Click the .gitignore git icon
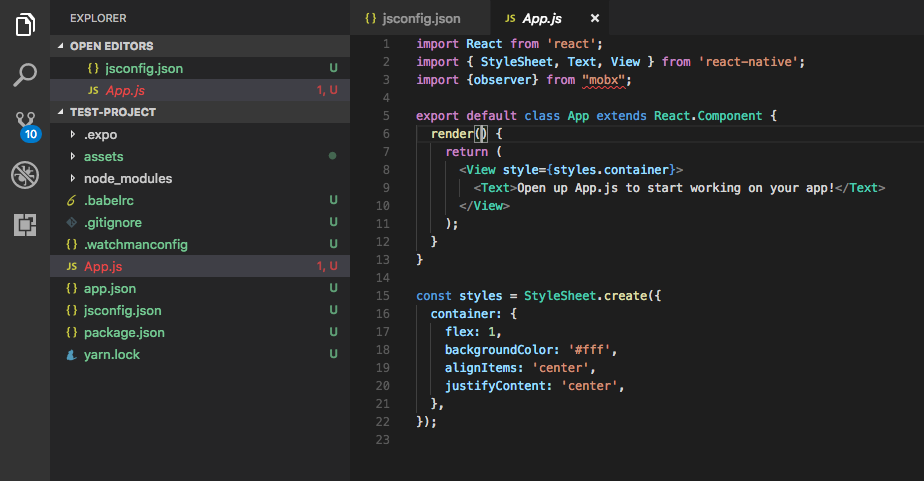The image size is (924, 481). pyautogui.click(x=71, y=222)
